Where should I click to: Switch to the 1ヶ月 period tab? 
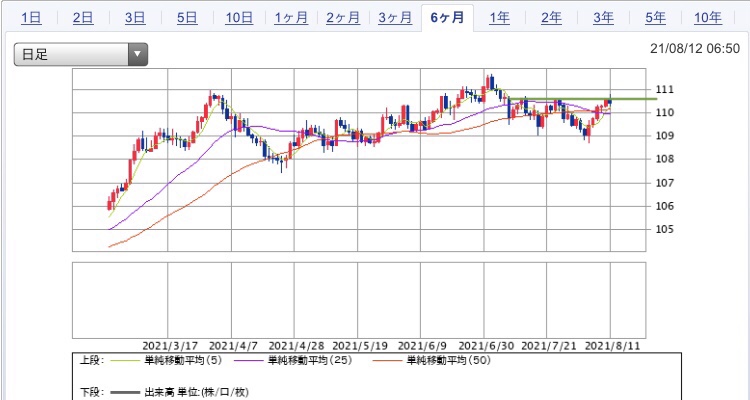click(291, 18)
